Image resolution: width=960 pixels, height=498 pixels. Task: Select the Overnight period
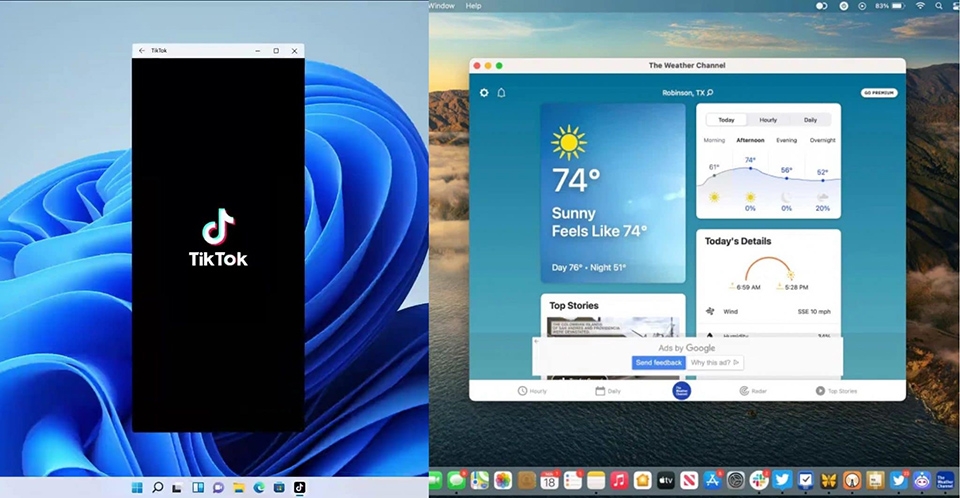click(822, 140)
